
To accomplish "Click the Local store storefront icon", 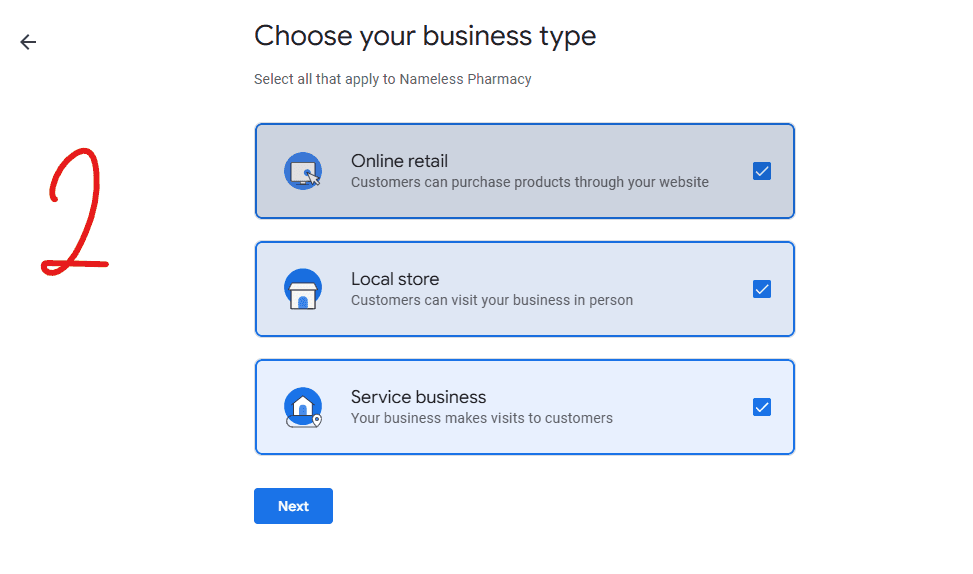I will (303, 289).
